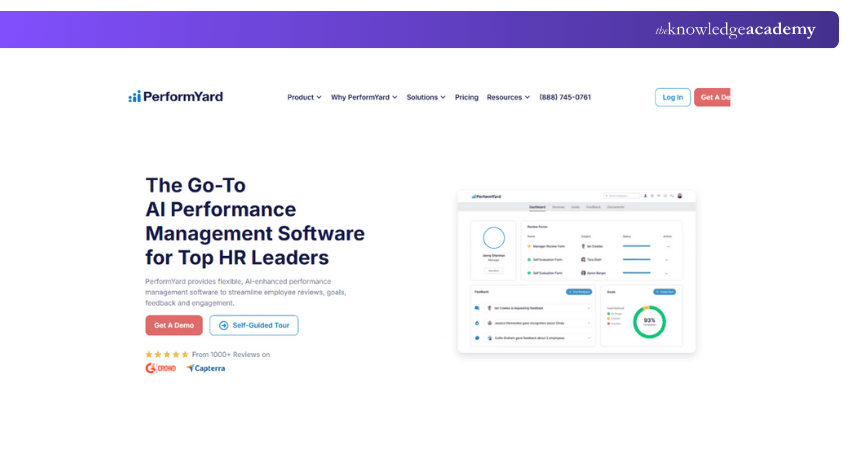Expand the Solutions dropdown
850x450 pixels.
coord(426,97)
